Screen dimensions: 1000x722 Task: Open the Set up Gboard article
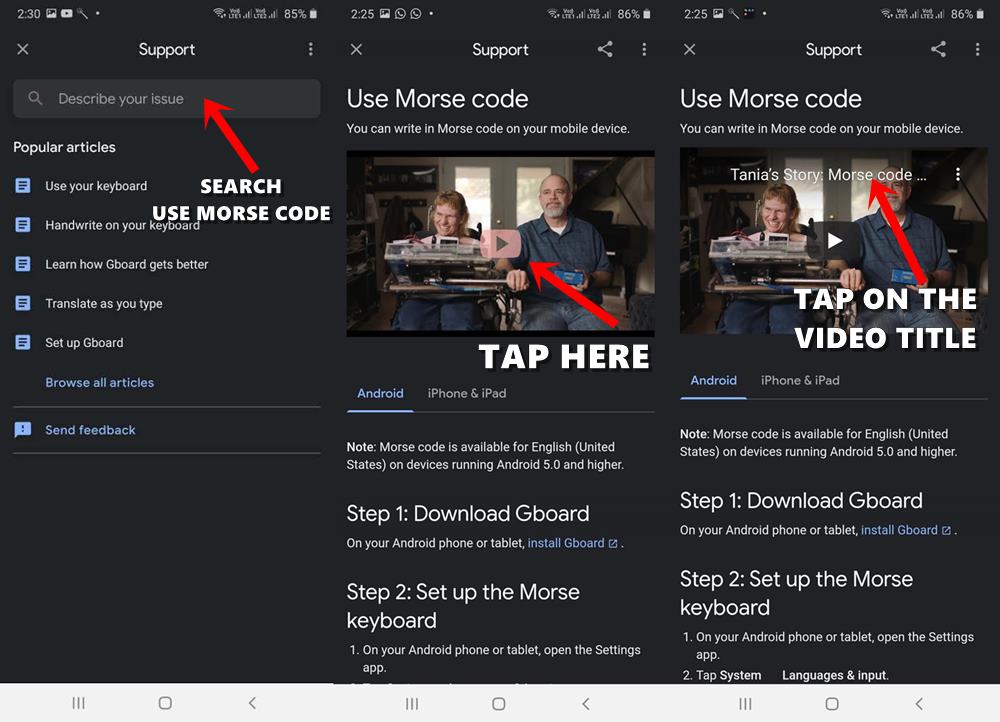[x=84, y=343]
